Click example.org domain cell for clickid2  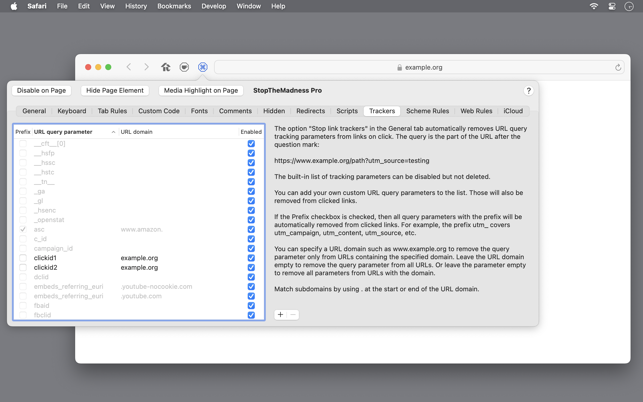[x=139, y=267]
